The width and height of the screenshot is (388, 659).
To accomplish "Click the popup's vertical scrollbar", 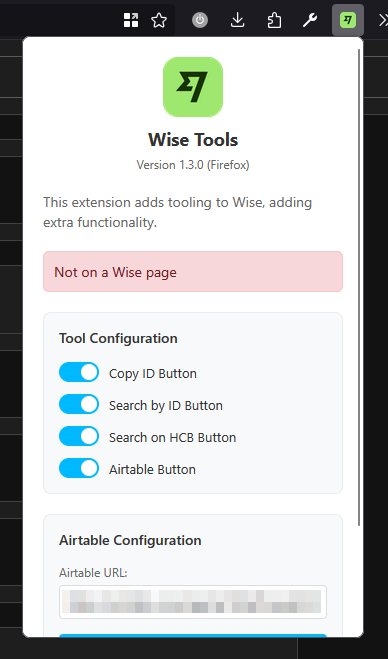I will 359,287.
